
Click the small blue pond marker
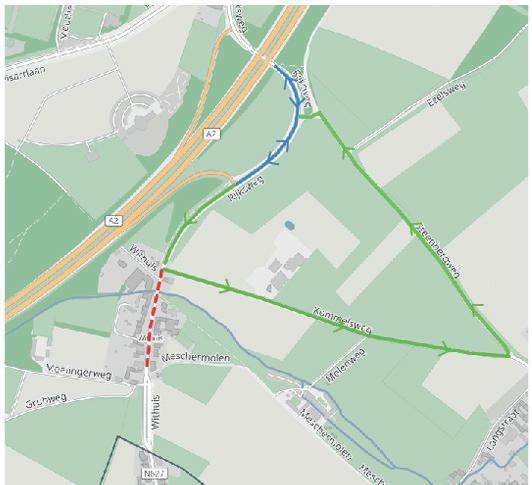pyautogui.click(x=289, y=225)
